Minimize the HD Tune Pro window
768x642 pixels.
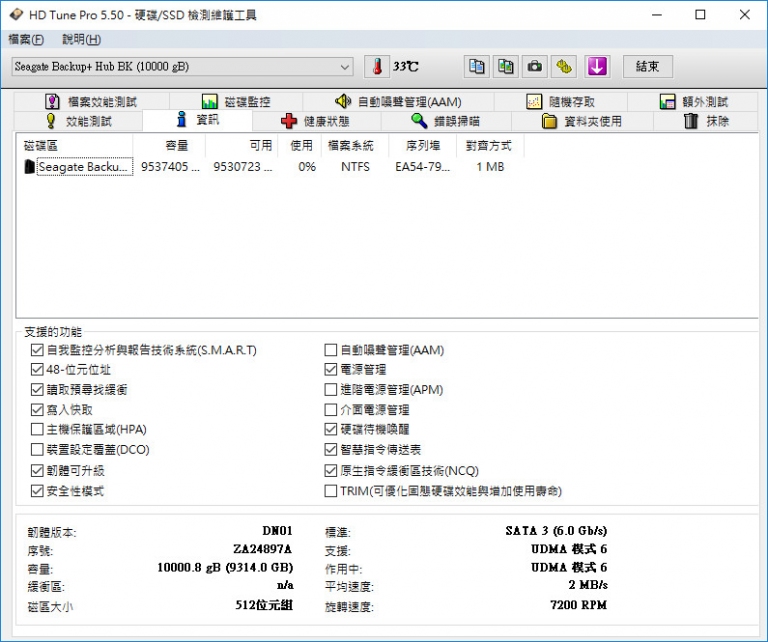click(x=657, y=15)
